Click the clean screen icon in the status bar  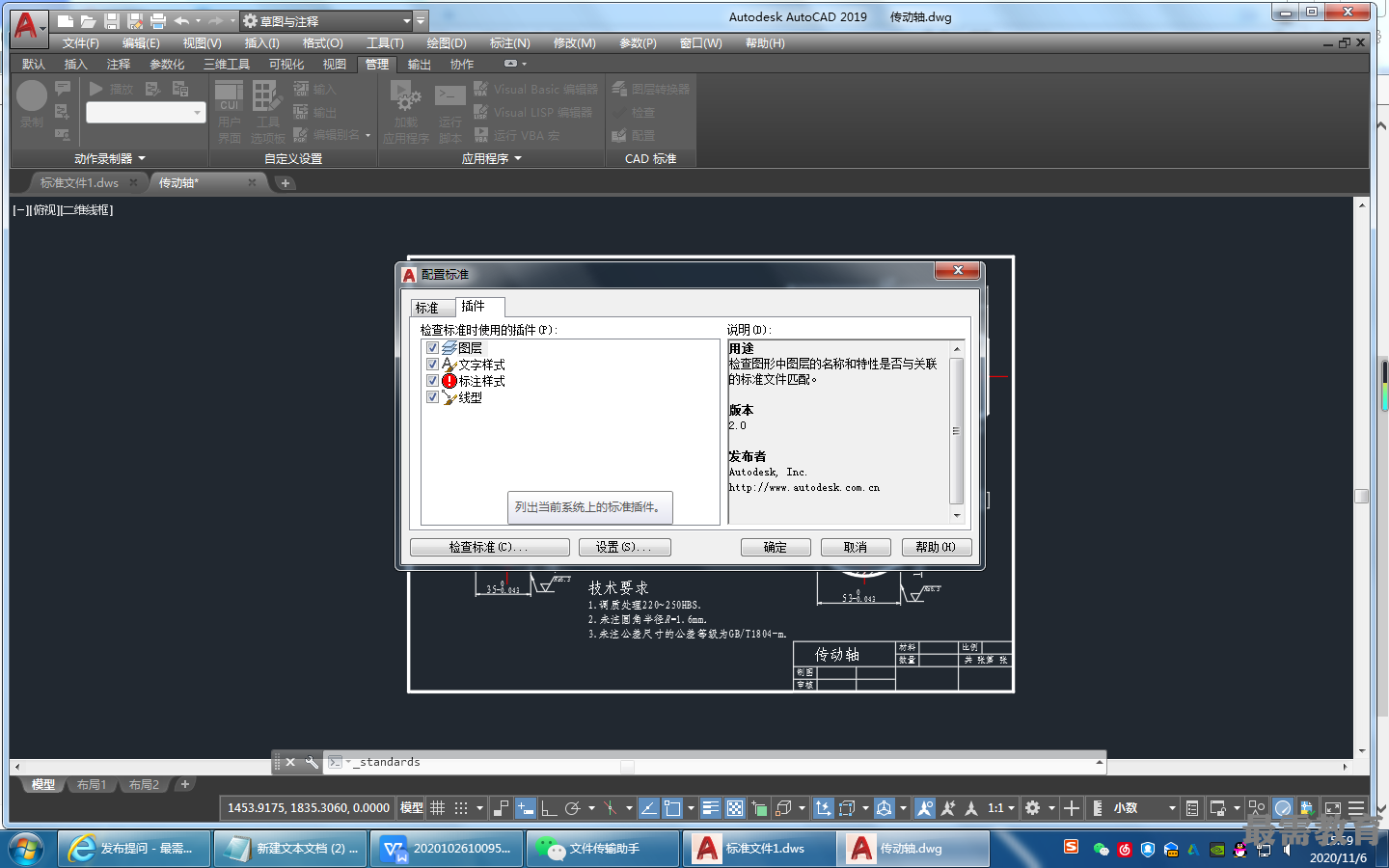coord(1332,808)
